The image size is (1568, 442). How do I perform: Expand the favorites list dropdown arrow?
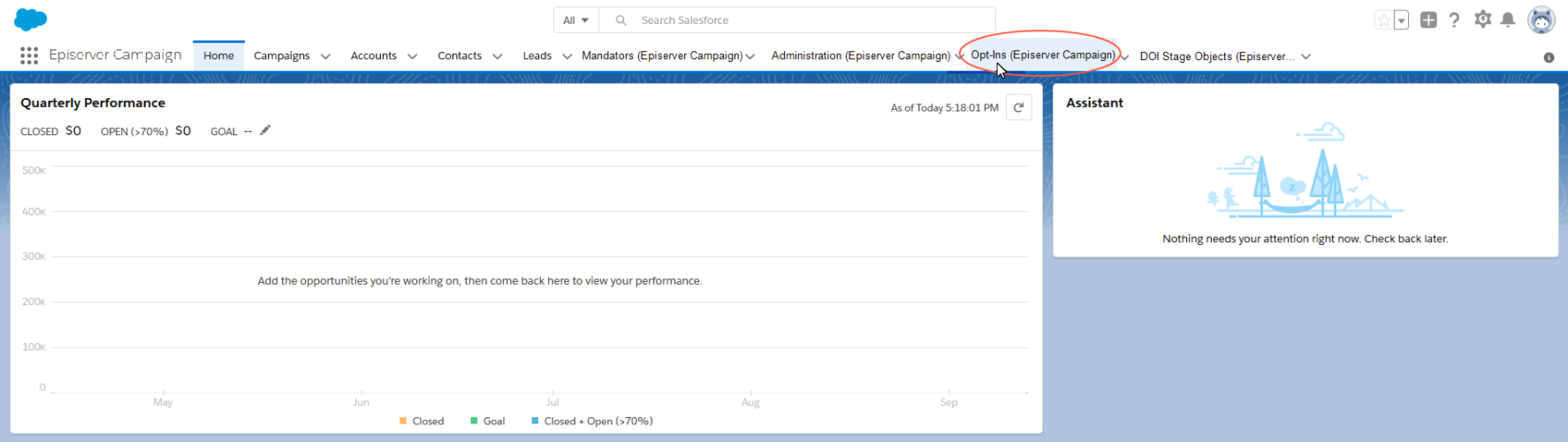[x=1402, y=20]
